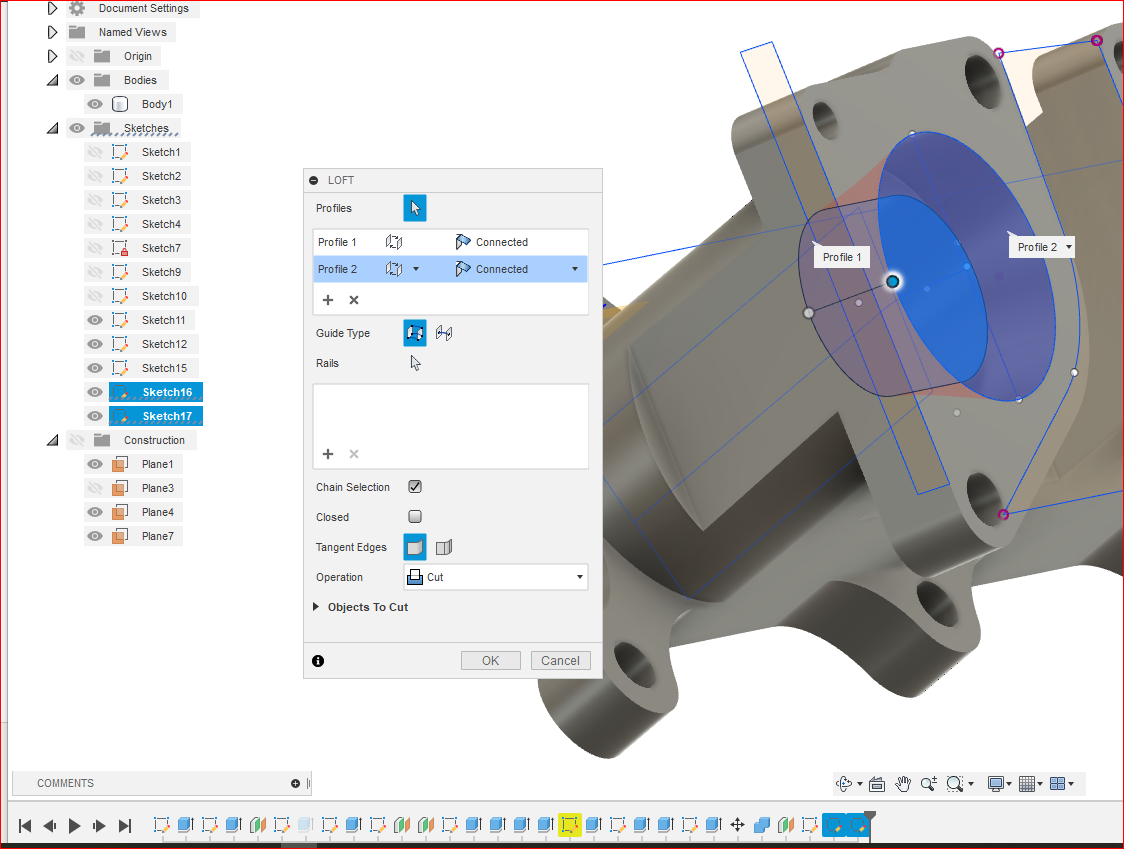This screenshot has width=1124, height=849.
Task: Enable the Closed option
Action: [x=415, y=517]
